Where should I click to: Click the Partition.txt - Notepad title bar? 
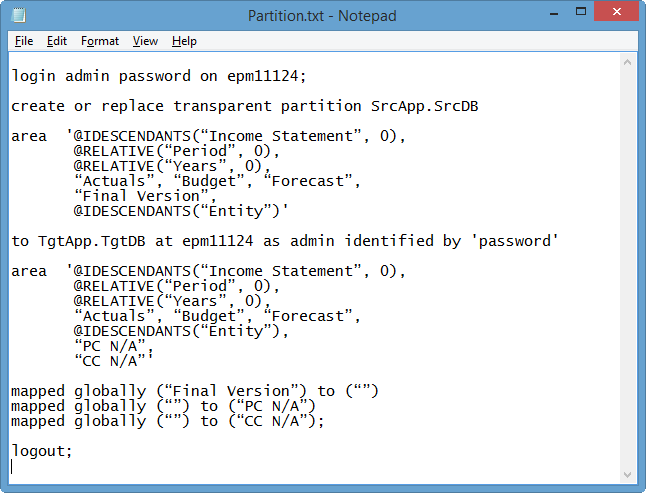coord(322,16)
